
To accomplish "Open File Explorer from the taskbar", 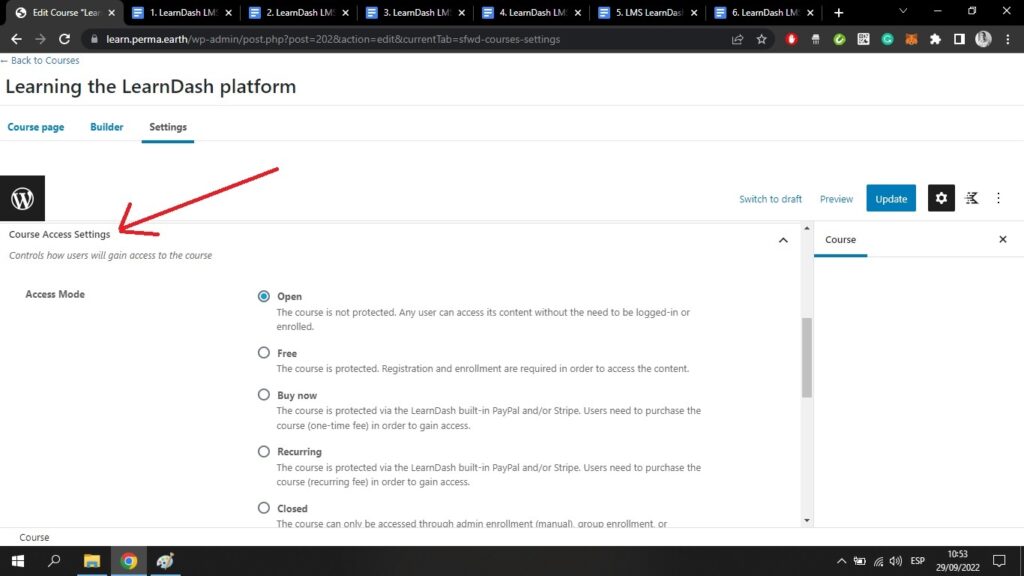I will pos(92,561).
